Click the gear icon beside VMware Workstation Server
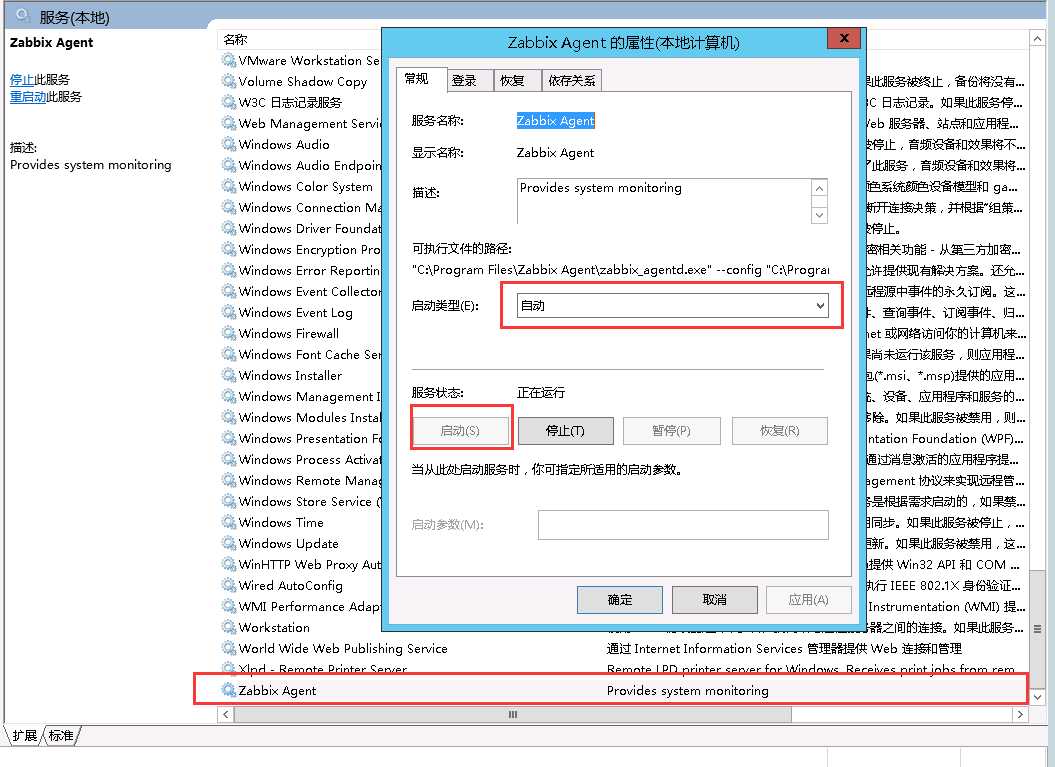 [229, 60]
